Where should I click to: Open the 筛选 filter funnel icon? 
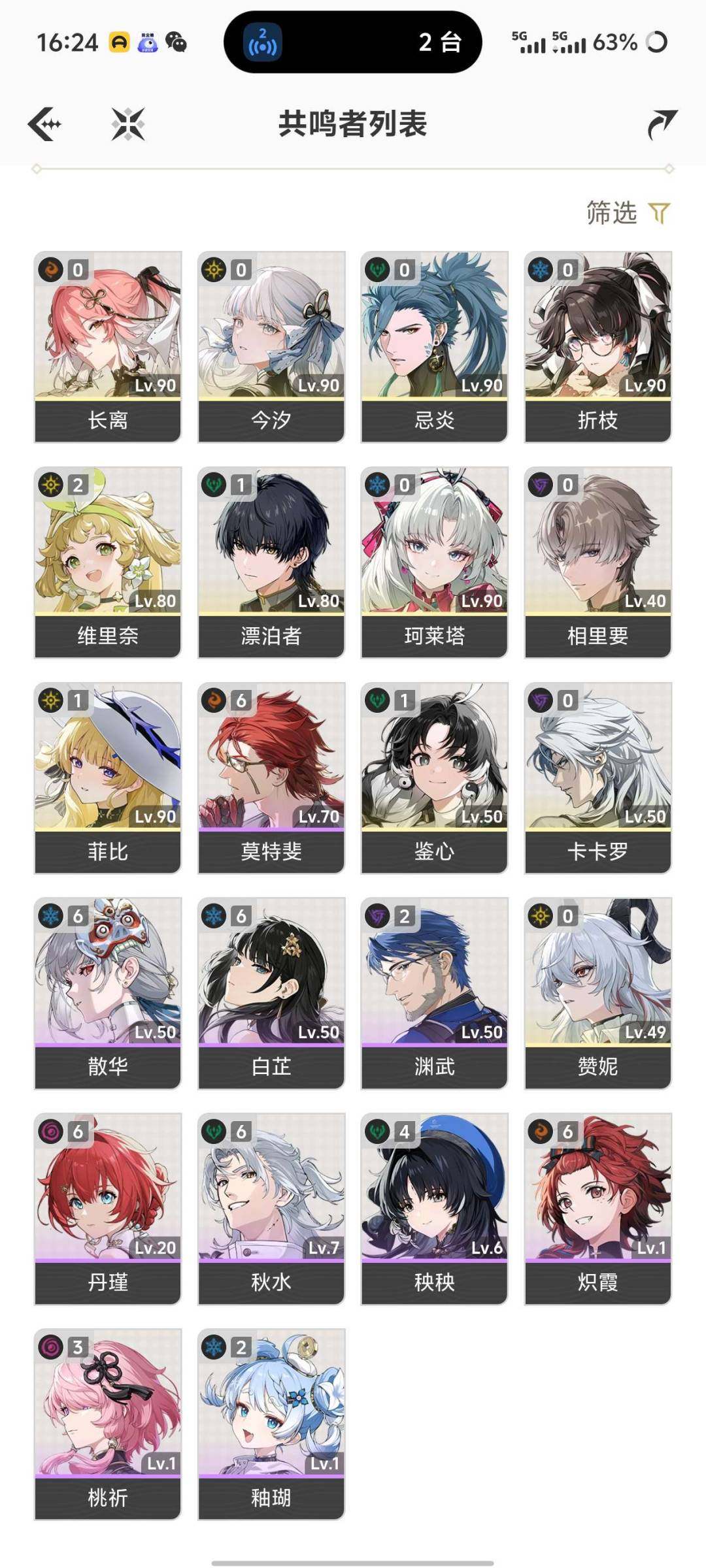pyautogui.click(x=659, y=213)
